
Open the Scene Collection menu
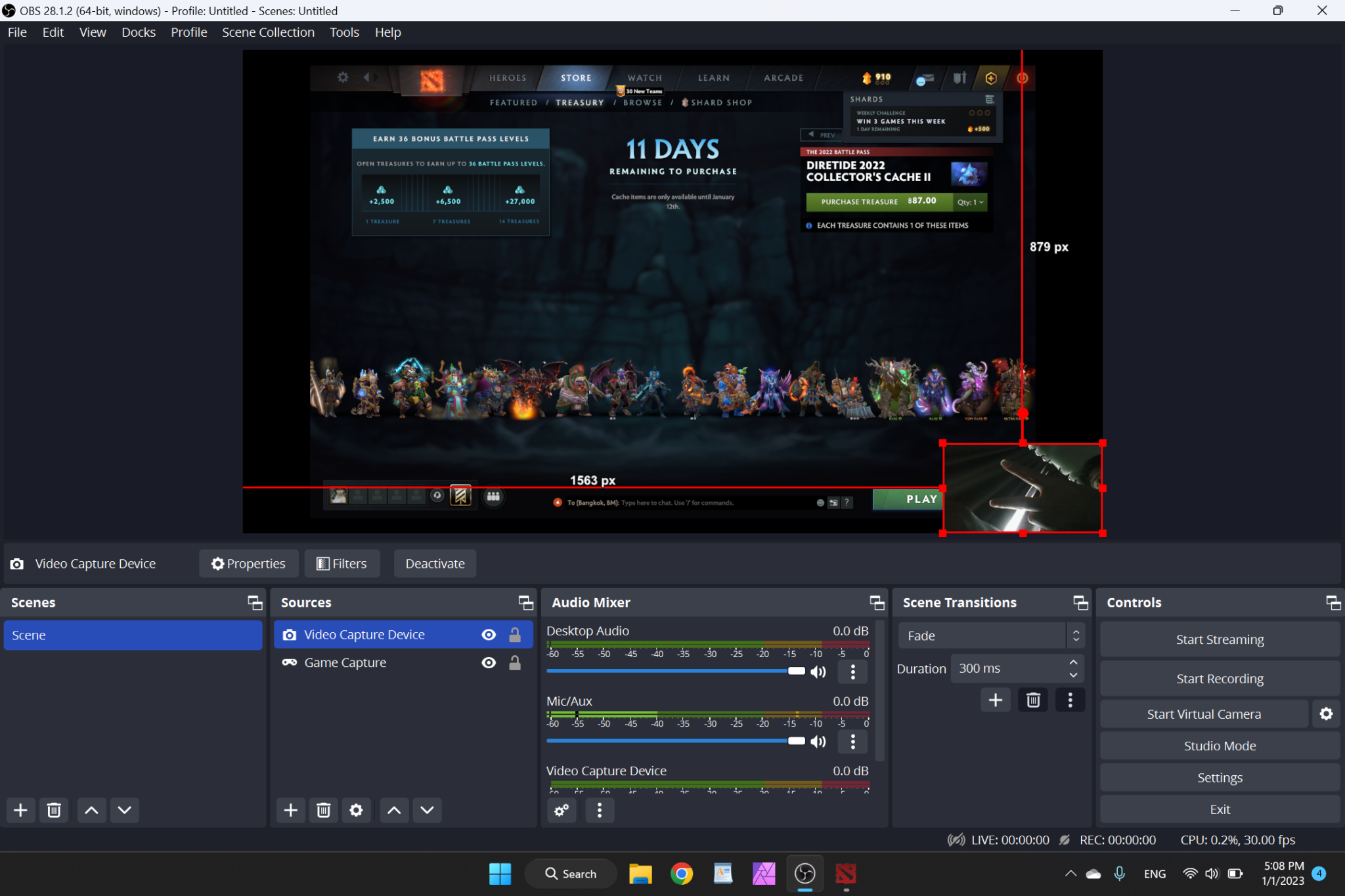268,32
